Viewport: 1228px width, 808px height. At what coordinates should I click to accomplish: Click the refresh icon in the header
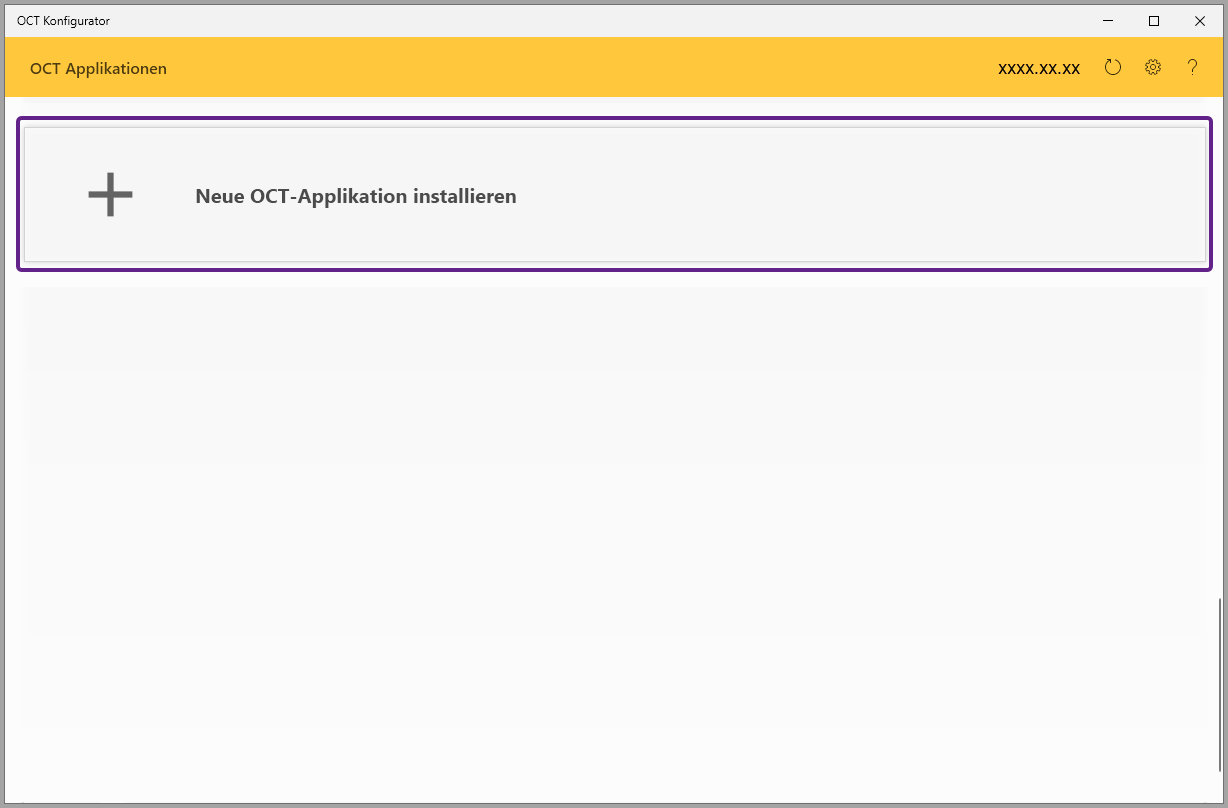pyautogui.click(x=1113, y=68)
